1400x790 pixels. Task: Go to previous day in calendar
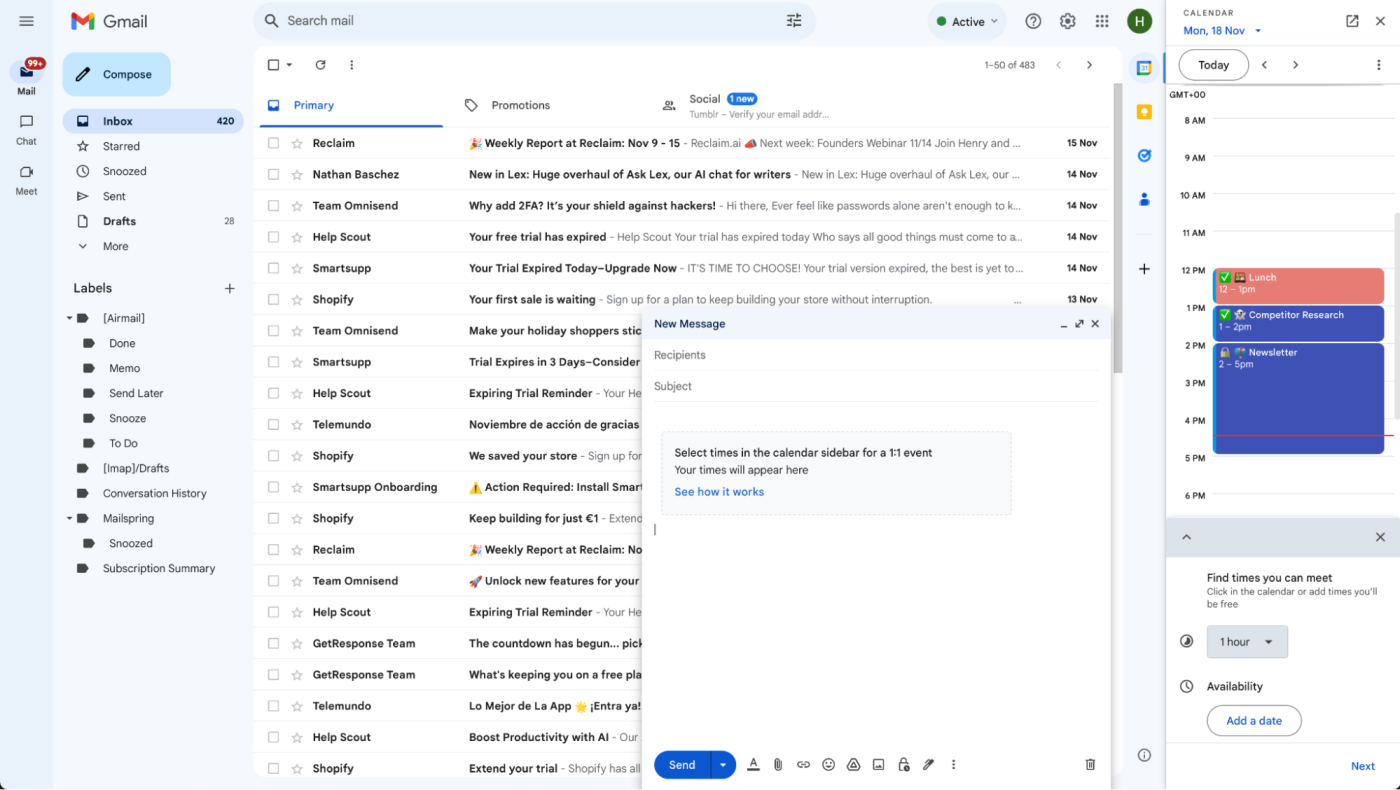[x=1264, y=65]
